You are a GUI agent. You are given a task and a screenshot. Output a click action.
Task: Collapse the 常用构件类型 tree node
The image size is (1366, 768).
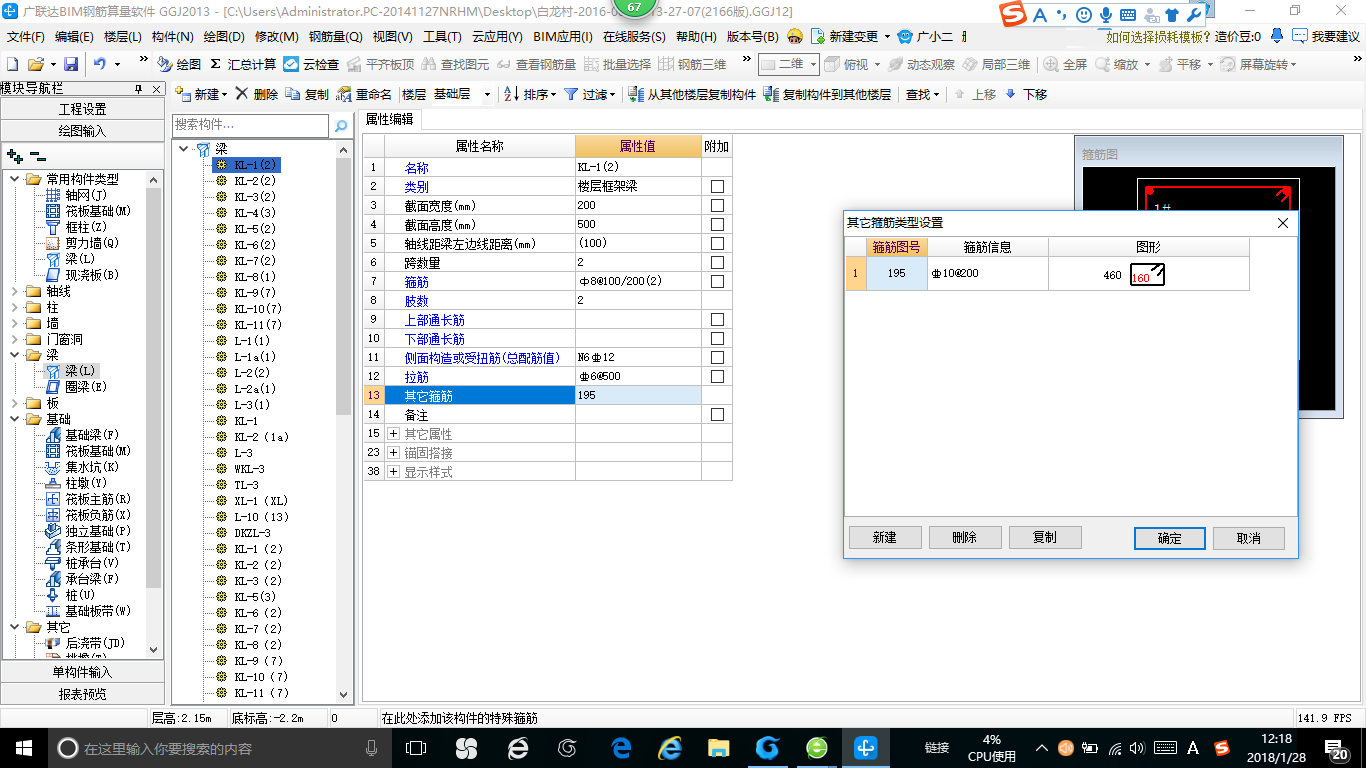point(15,179)
